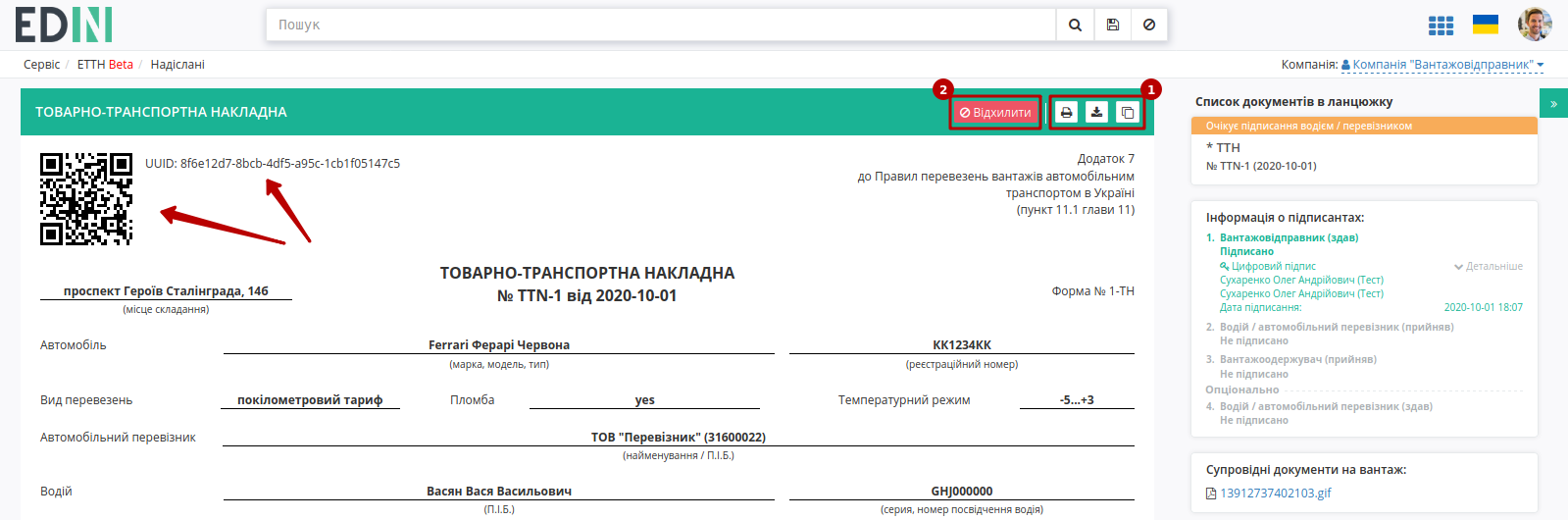Image resolution: width=1568 pixels, height=520 pixels.
Task: Click carrier ТОВ "Перевізник" (31600022)
Action: (x=679, y=438)
